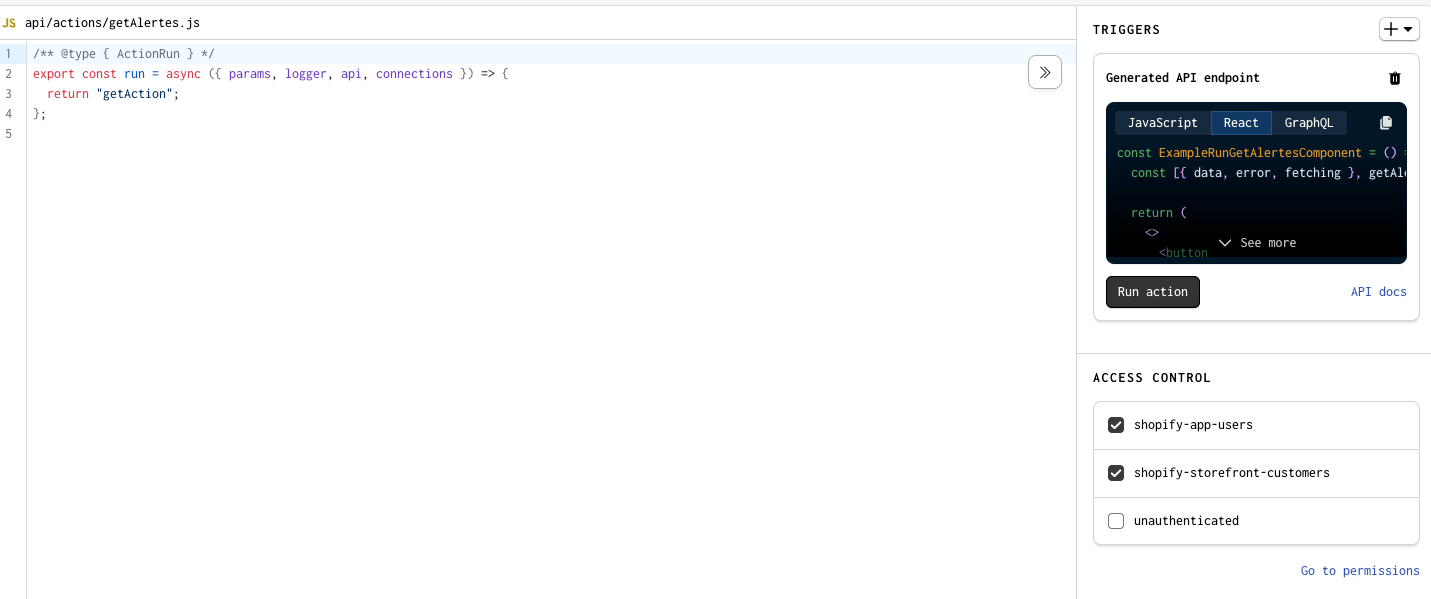The width and height of the screenshot is (1431, 599).
Task: Select the React code example tab
Action: coord(1241,122)
